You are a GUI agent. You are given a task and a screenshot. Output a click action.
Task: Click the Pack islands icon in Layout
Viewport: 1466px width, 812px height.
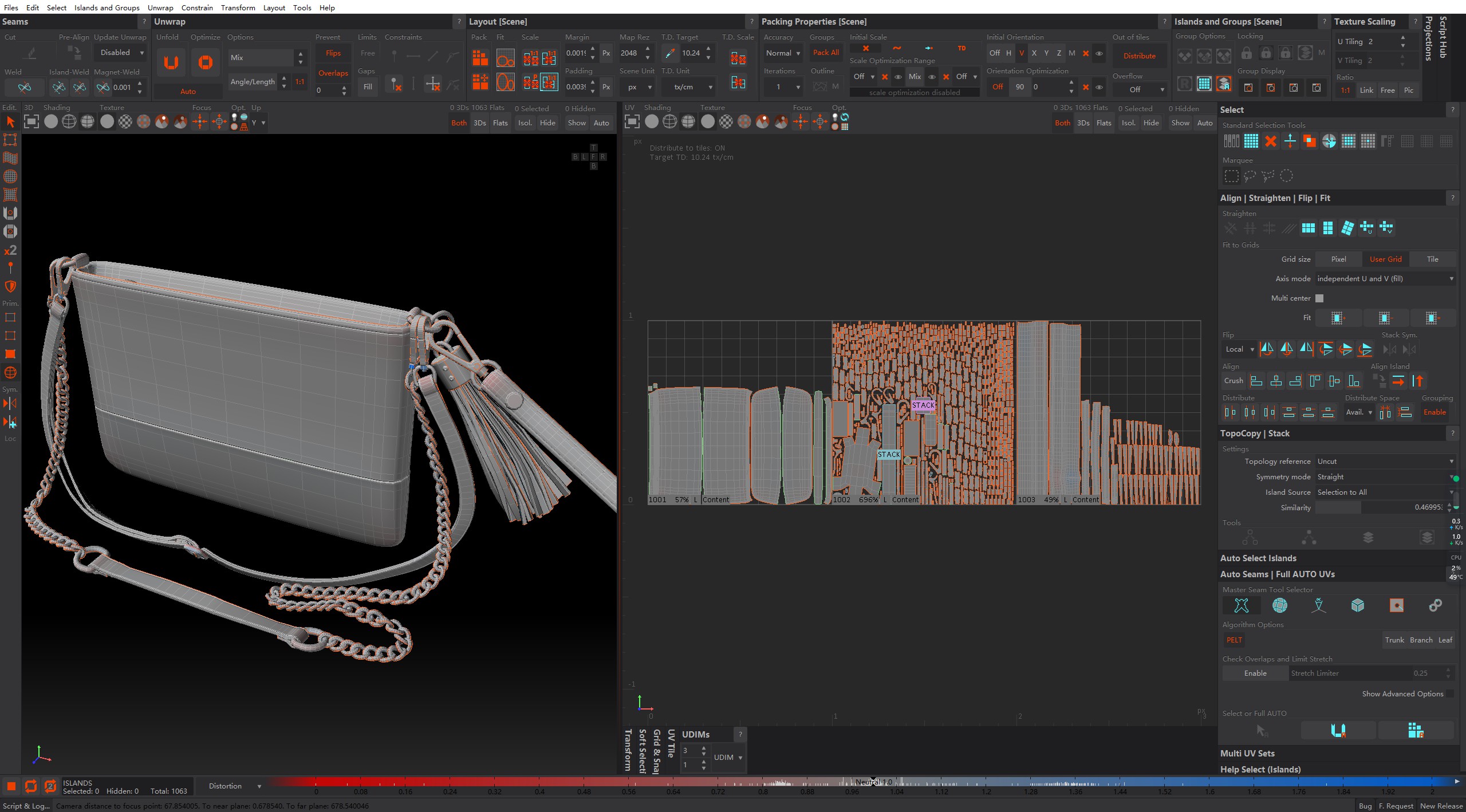point(480,58)
